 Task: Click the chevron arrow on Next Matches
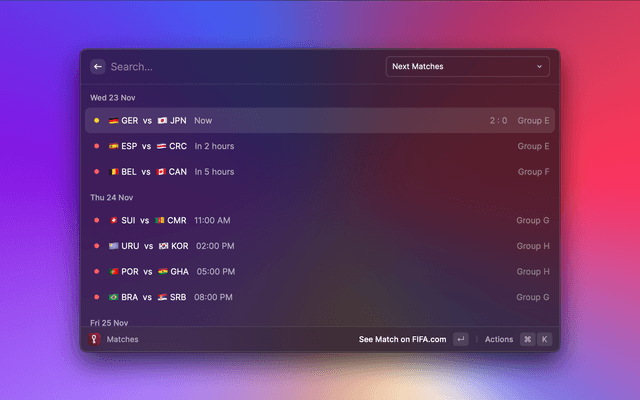[540, 67]
